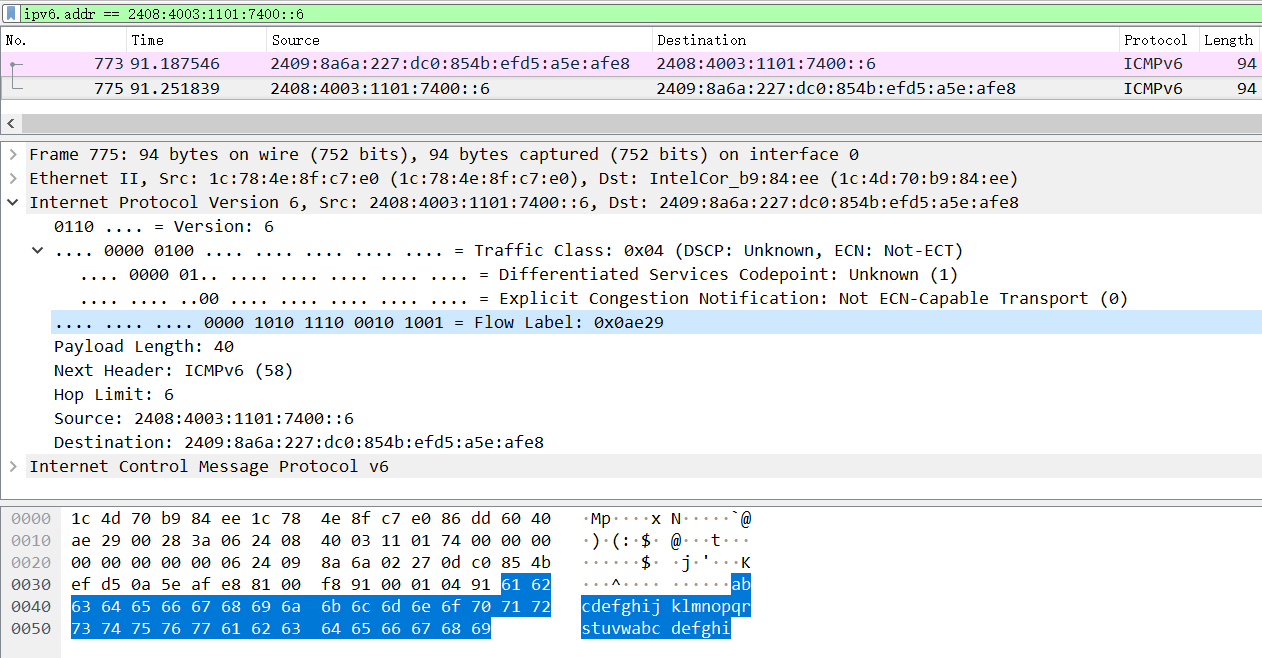This screenshot has height=658, width=1262.
Task: Click the Length column header
Action: pyautogui.click(x=1228, y=40)
